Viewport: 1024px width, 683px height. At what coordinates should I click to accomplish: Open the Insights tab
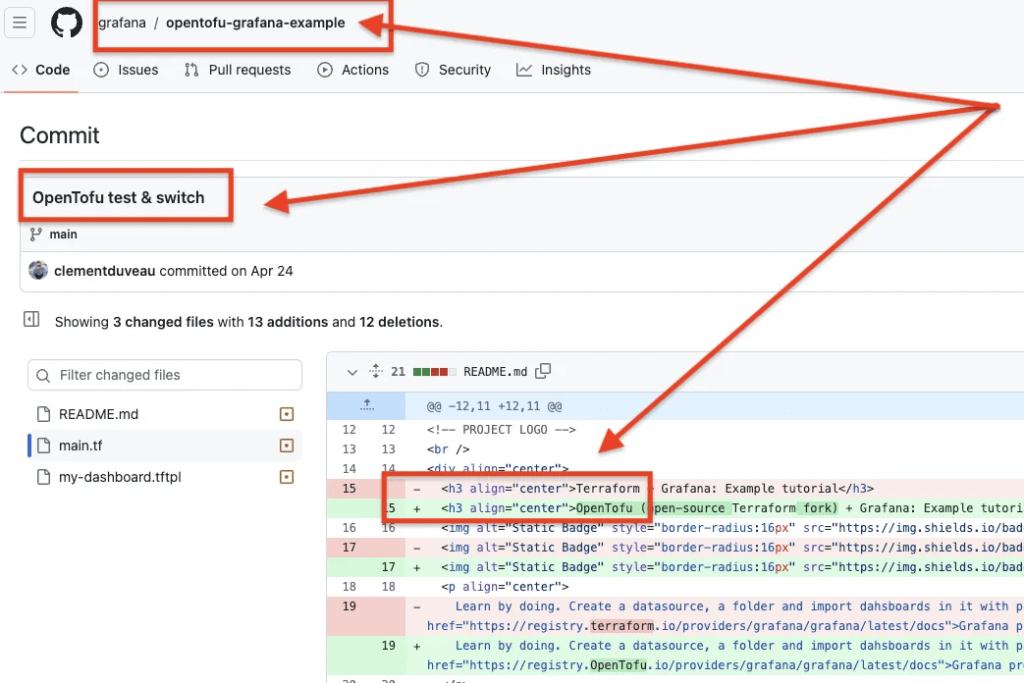[553, 70]
